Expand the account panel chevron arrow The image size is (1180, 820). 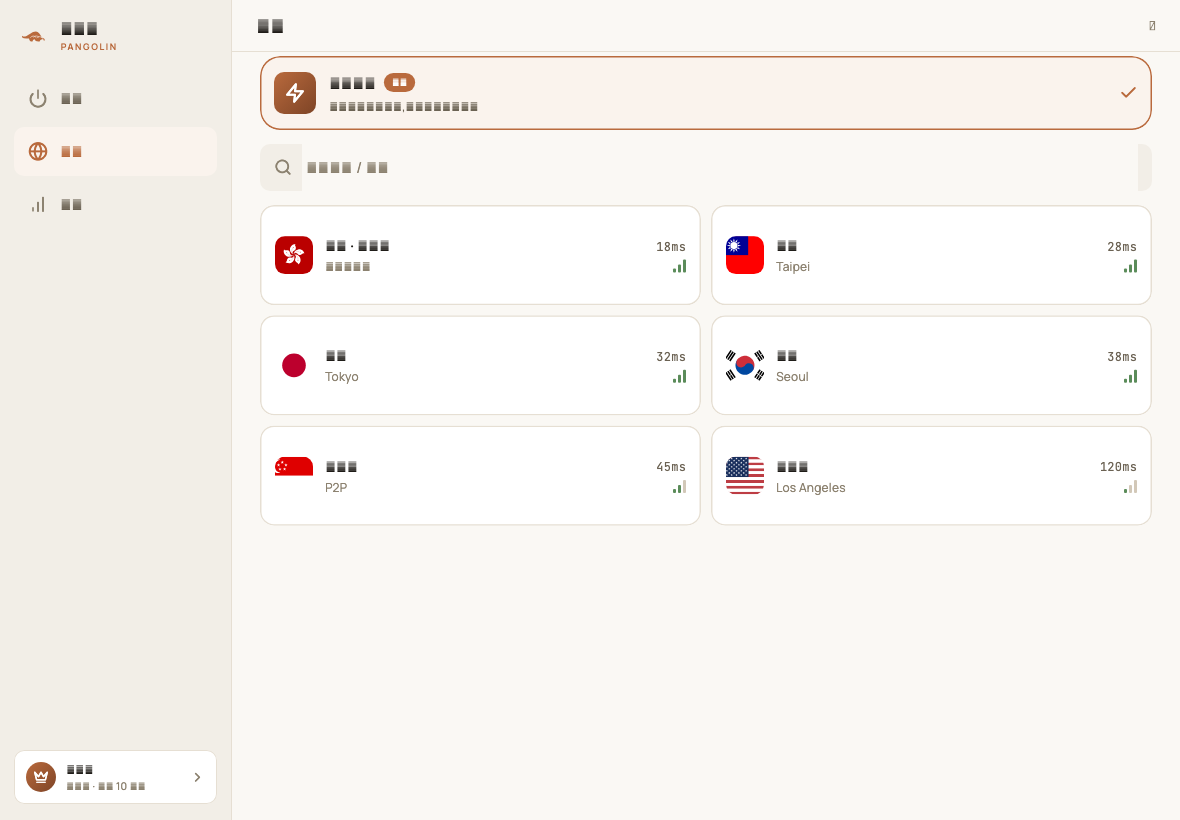[x=197, y=777]
